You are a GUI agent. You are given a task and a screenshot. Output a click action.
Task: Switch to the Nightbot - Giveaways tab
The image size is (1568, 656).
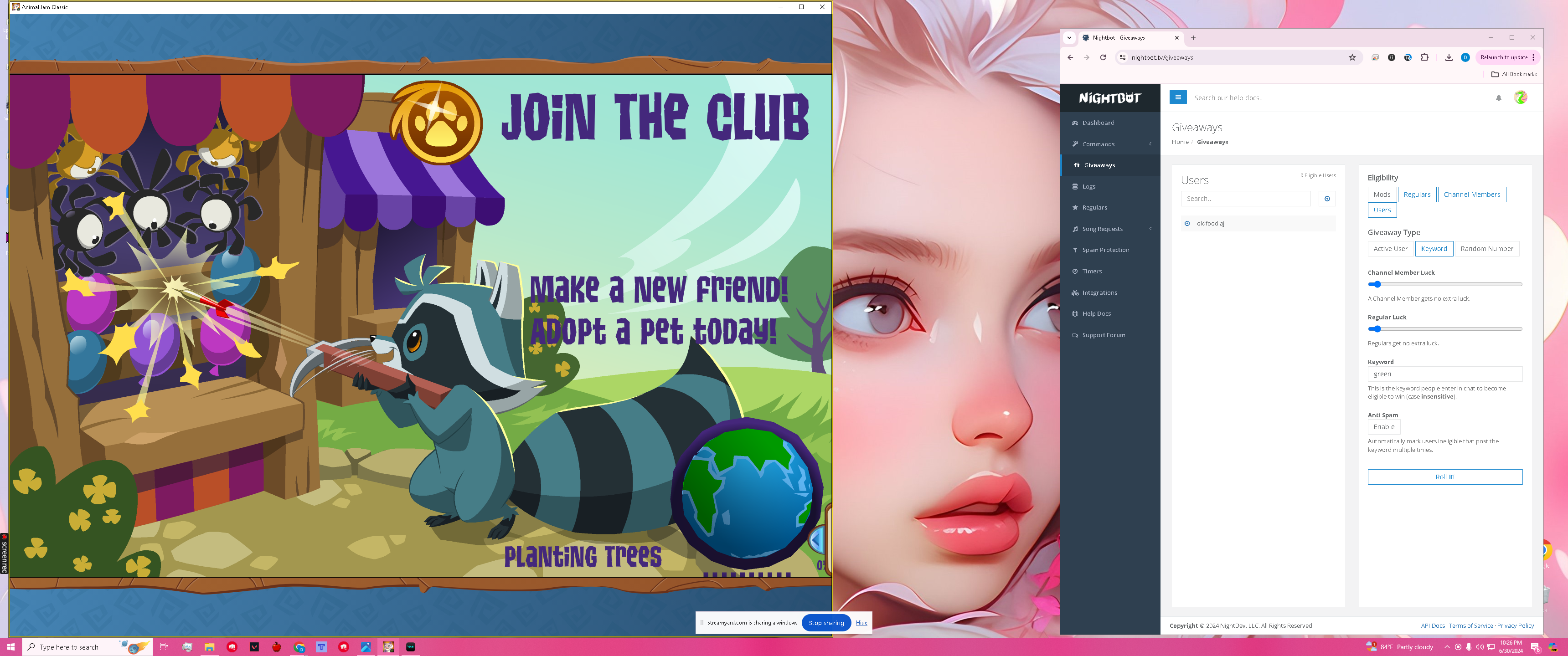tap(1130, 38)
